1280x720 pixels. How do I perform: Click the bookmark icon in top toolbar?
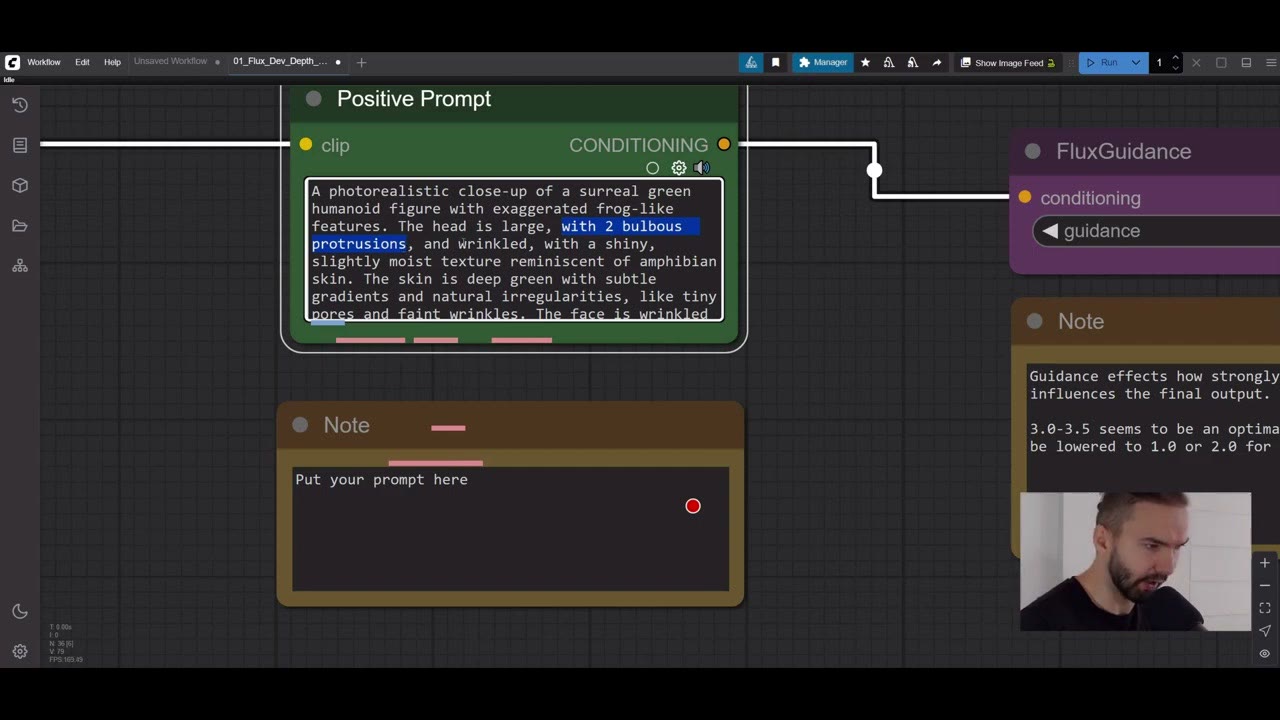point(775,62)
